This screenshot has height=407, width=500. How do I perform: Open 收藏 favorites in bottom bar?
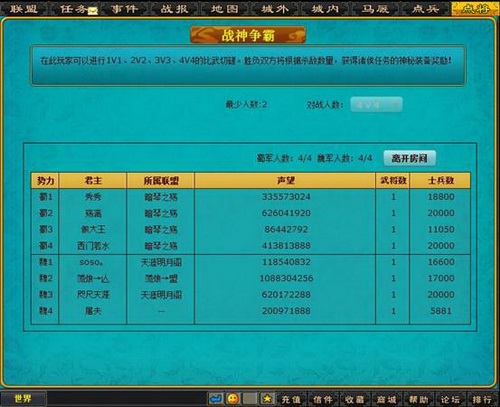click(x=355, y=399)
